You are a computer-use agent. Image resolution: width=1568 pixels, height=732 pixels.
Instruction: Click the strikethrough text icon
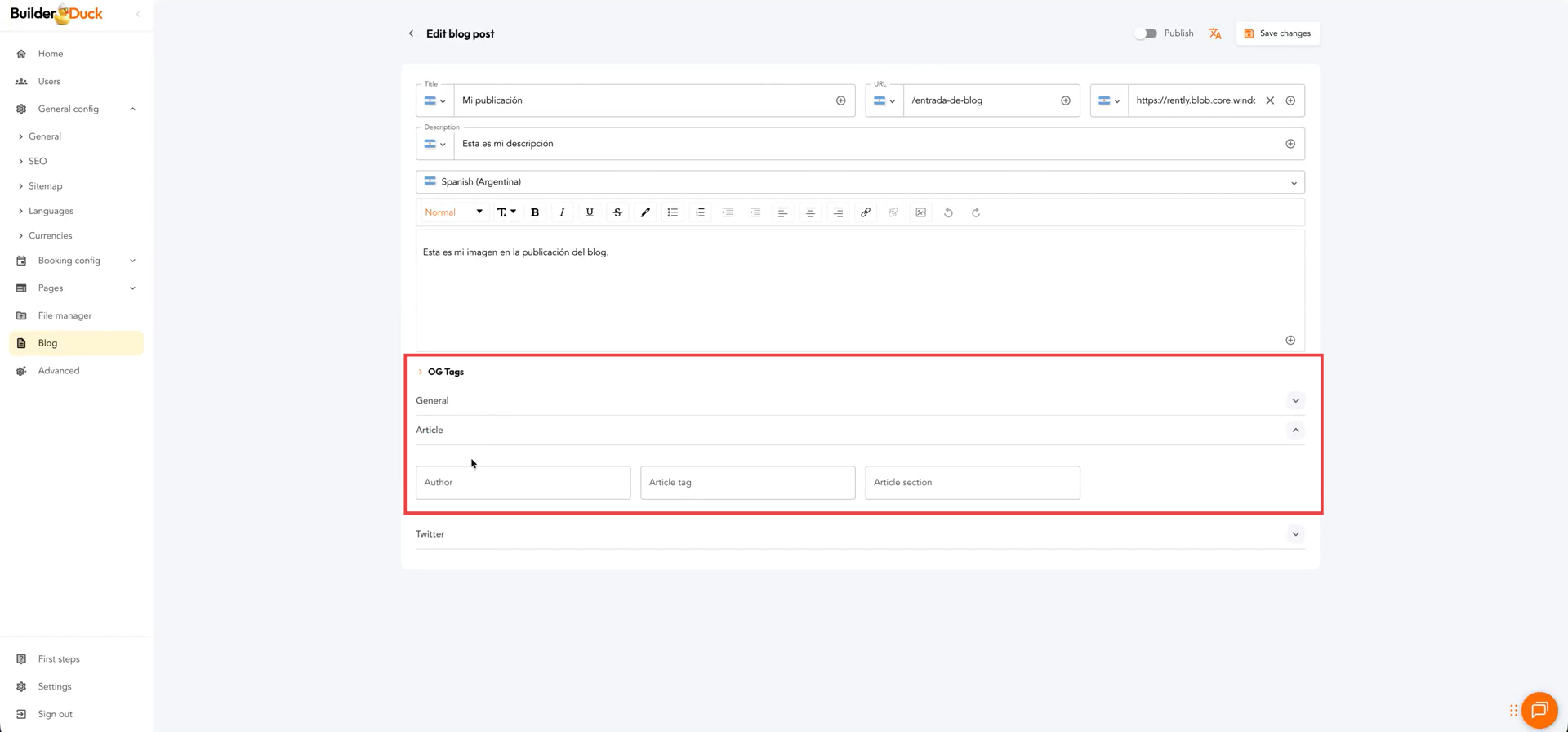(x=617, y=212)
